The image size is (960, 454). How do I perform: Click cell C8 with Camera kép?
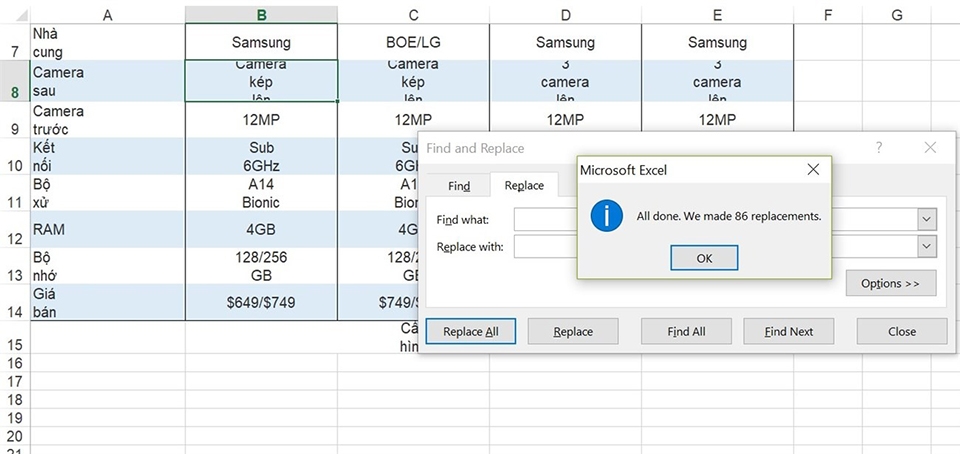click(x=413, y=81)
